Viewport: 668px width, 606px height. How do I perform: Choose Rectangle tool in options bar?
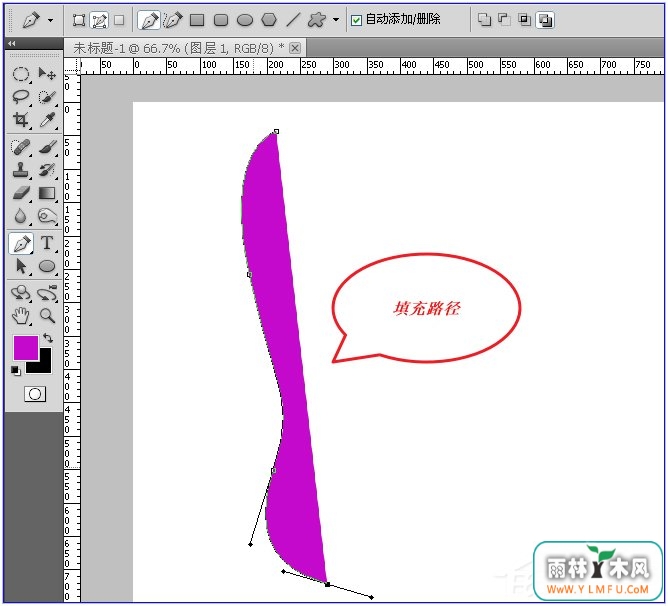[197, 20]
